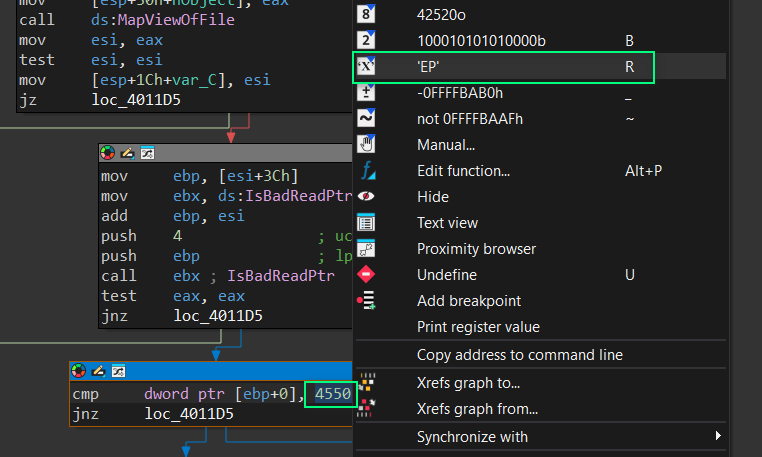Click the red diamond Undefine icon
This screenshot has width=762, height=457.
coord(366,274)
